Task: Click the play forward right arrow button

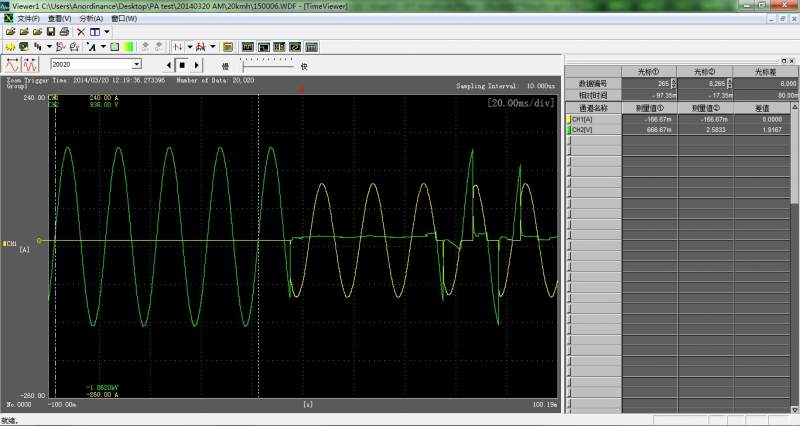Action: pos(196,65)
